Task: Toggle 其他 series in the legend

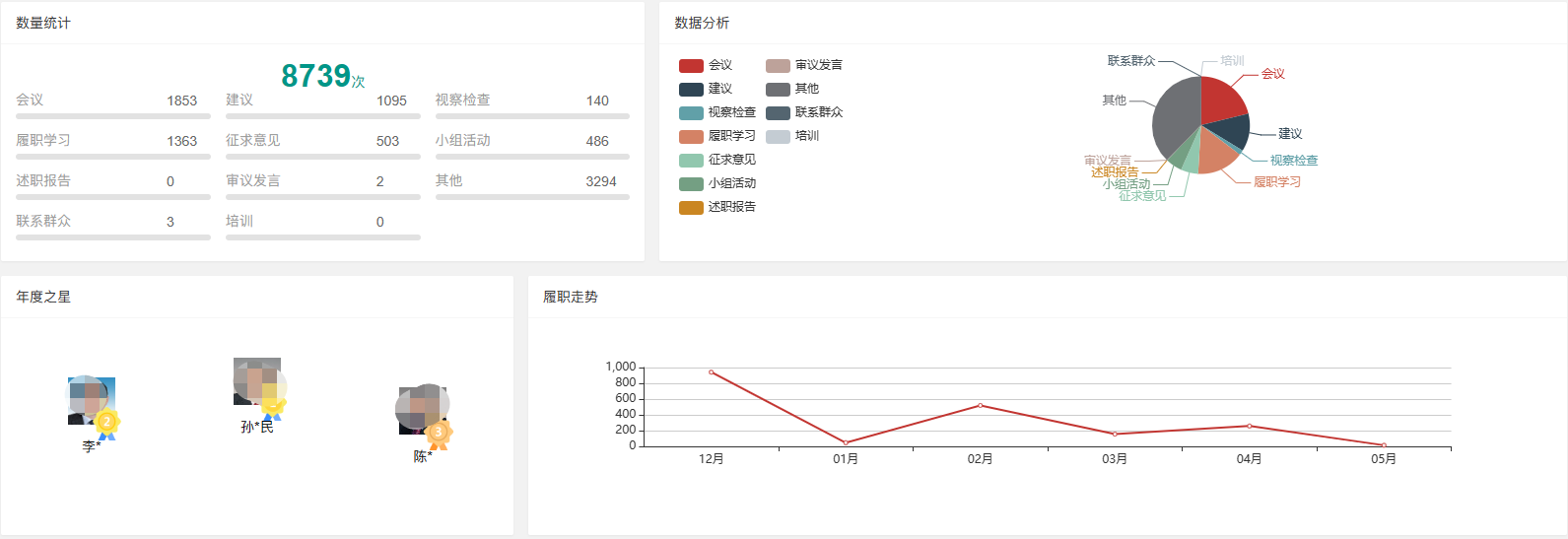Action: tap(792, 89)
